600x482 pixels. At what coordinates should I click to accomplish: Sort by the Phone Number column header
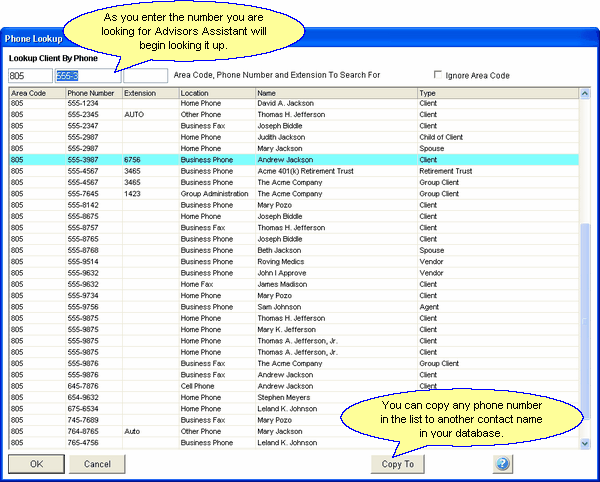coord(93,93)
